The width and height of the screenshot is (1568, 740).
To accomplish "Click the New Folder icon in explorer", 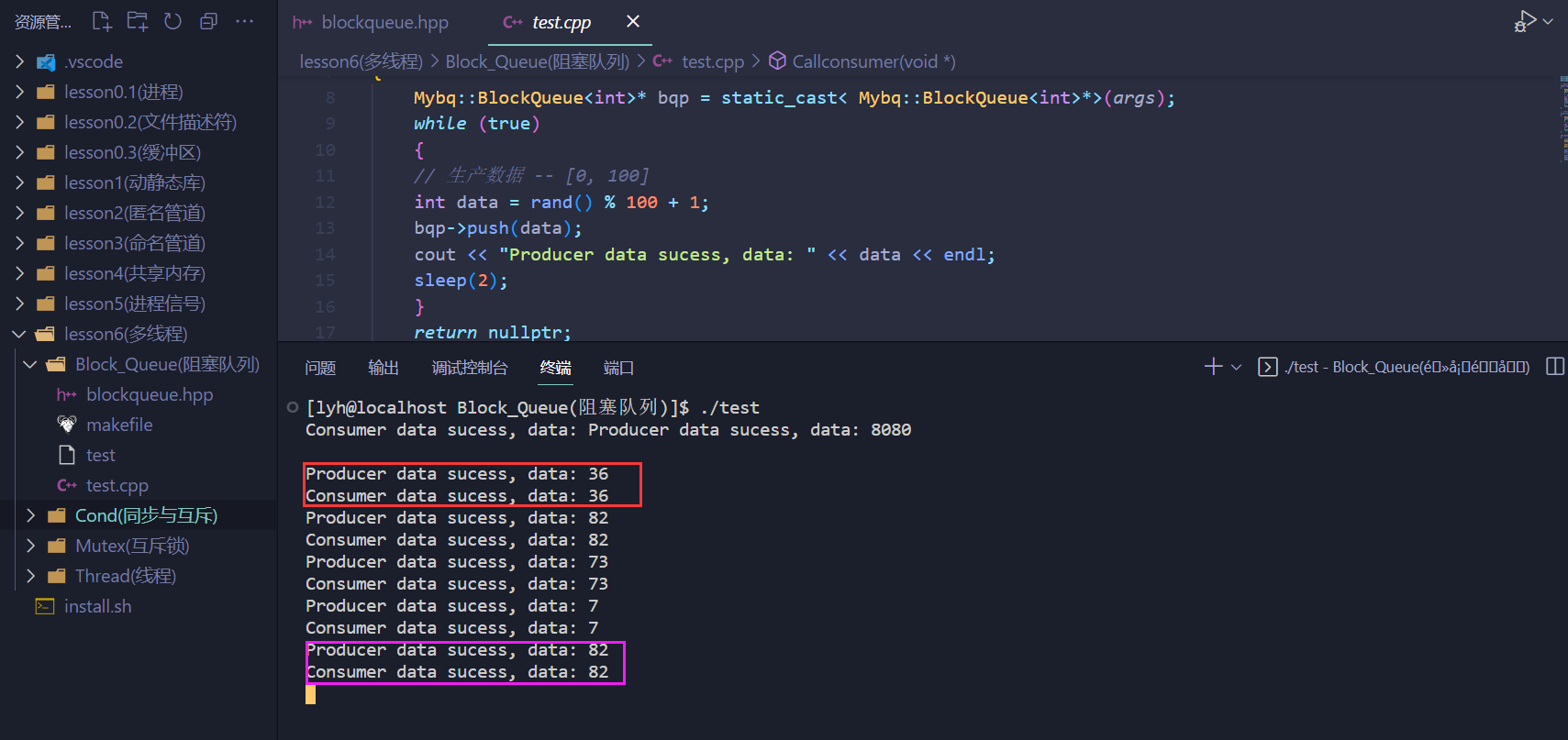I will [x=138, y=21].
